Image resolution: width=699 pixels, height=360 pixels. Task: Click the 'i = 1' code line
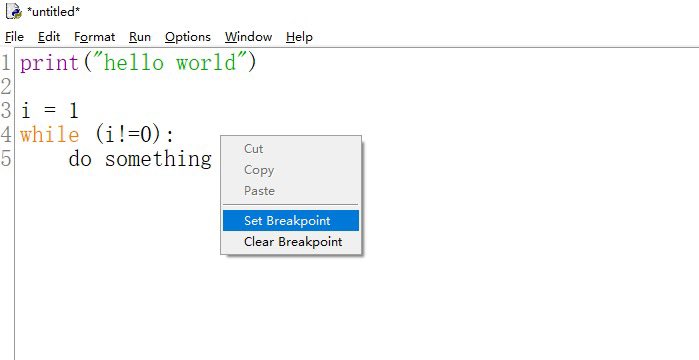[x=49, y=110]
